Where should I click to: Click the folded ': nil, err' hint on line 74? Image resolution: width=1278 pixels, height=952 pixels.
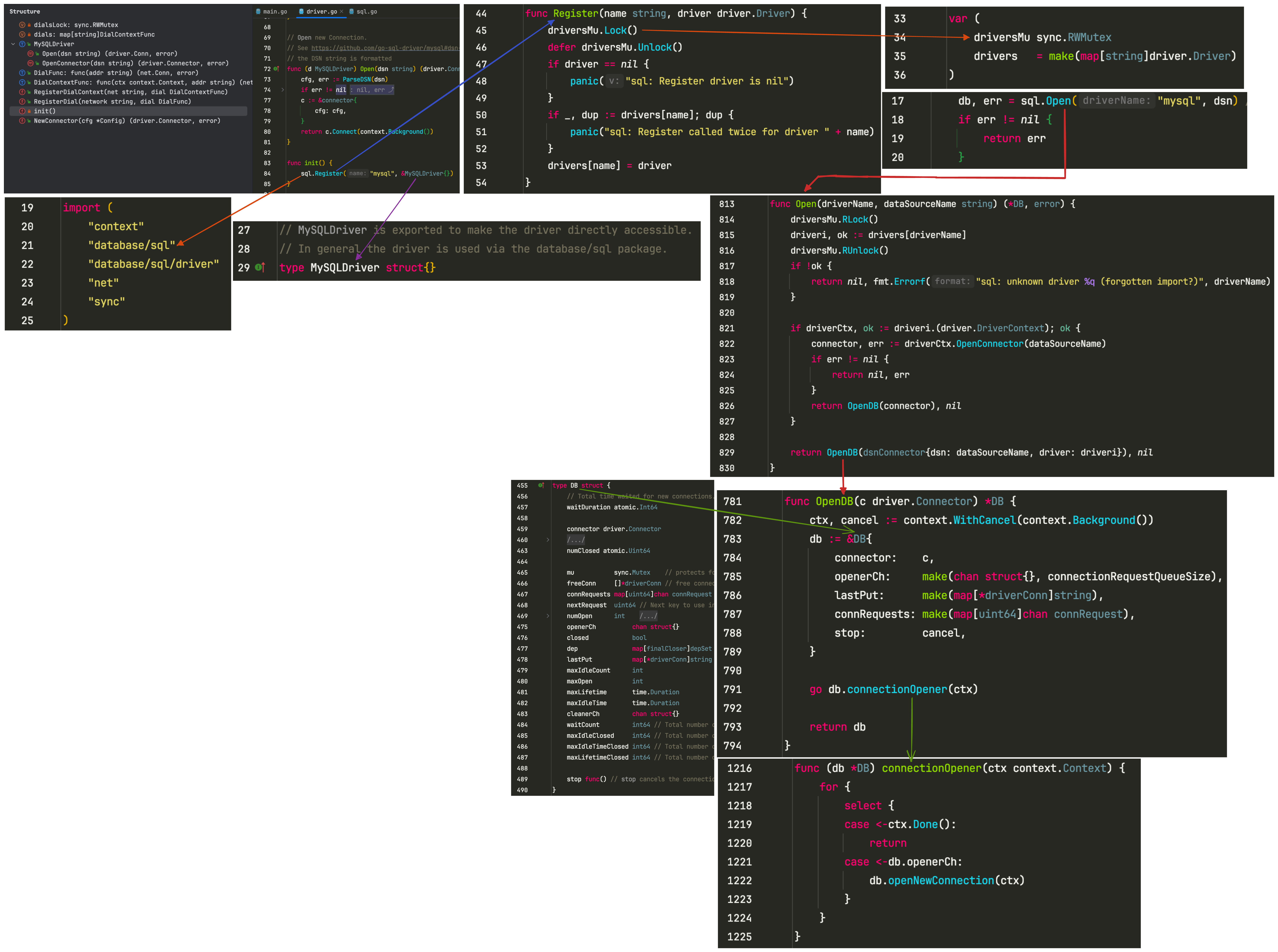[372, 90]
